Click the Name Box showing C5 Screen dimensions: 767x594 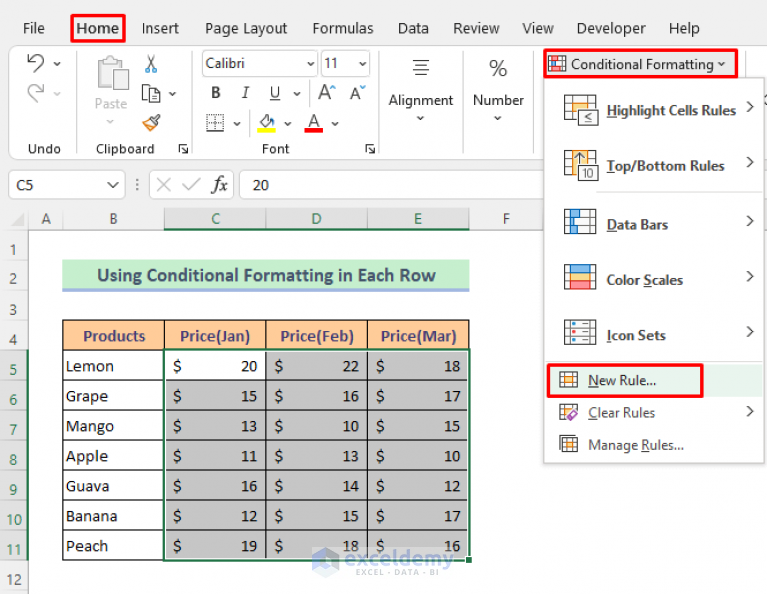pyautogui.click(x=56, y=185)
